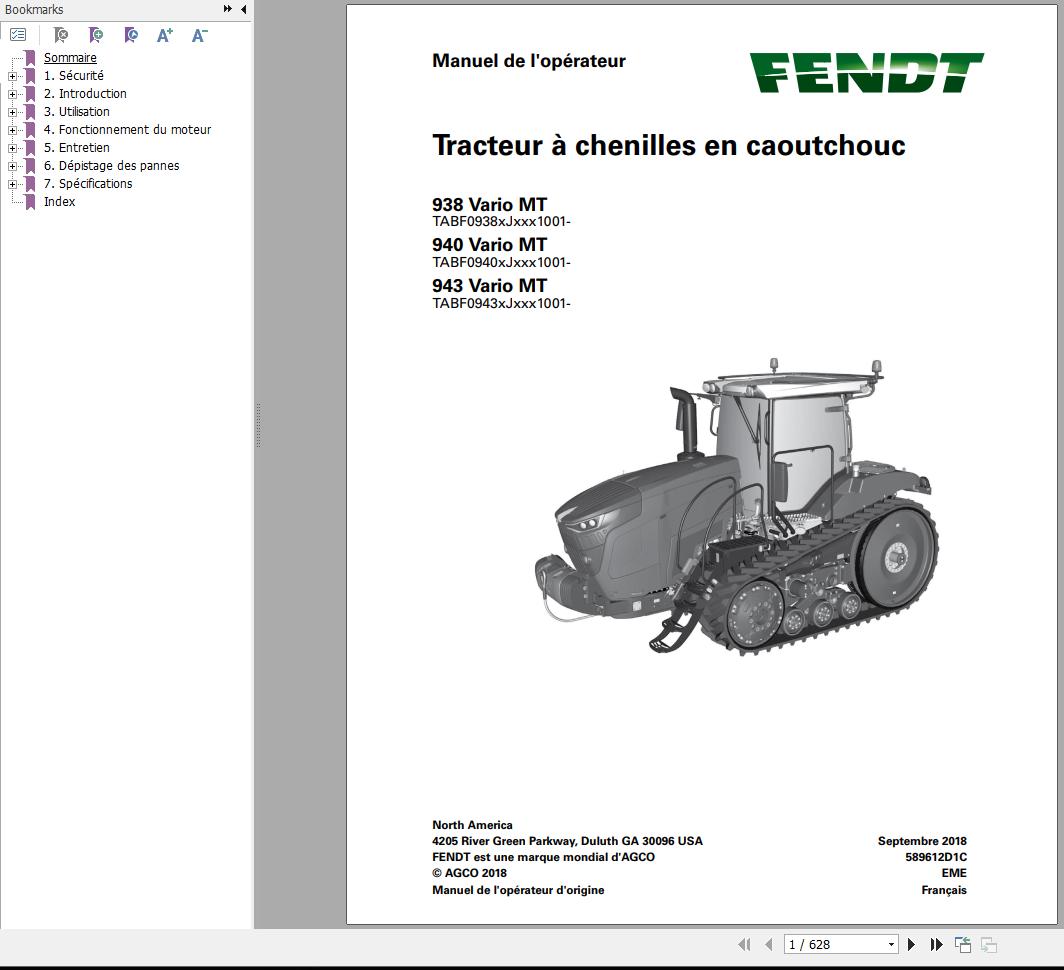This screenshot has width=1064, height=970.
Task: Select the 2. Introduction bookmark
Action: pyautogui.click(x=85, y=94)
